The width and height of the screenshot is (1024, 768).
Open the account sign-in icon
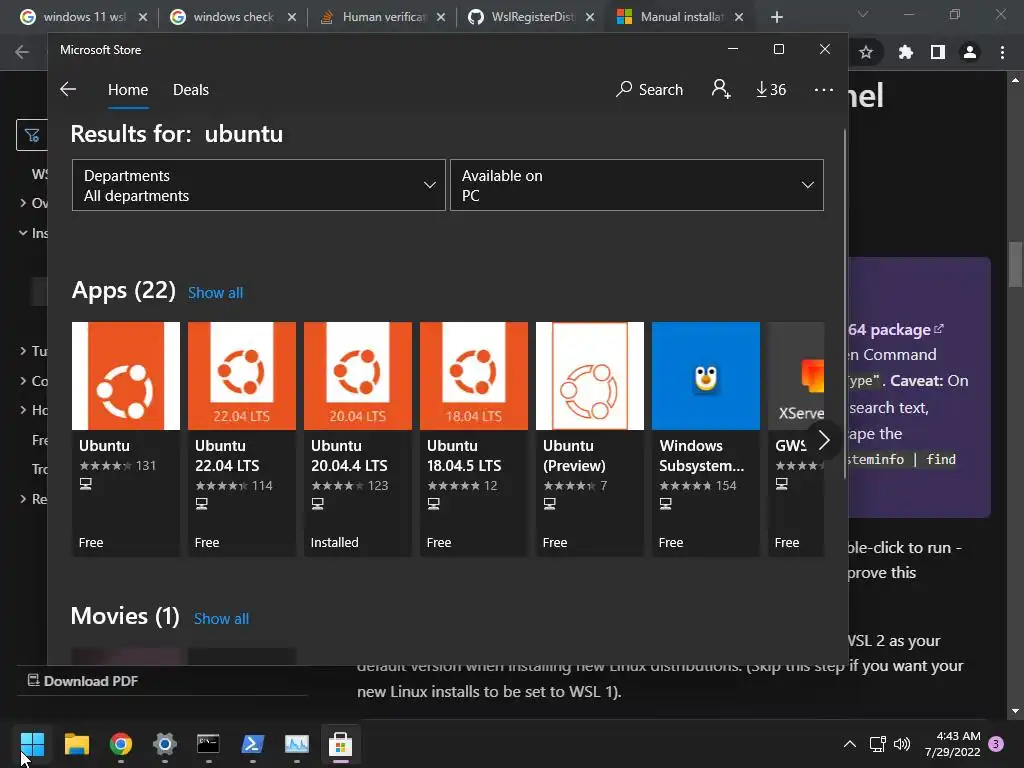pyautogui.click(x=721, y=89)
